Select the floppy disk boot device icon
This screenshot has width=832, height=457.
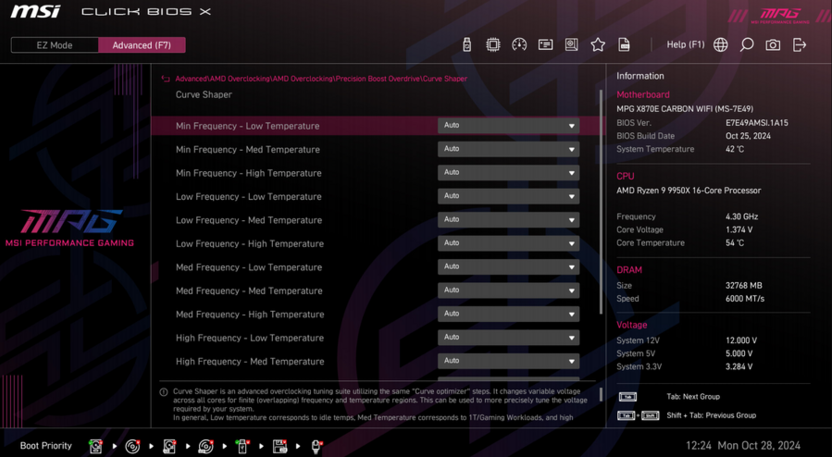[280, 446]
